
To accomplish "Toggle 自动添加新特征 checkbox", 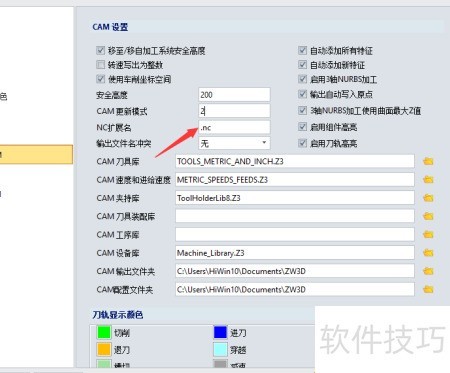I will click(x=302, y=65).
